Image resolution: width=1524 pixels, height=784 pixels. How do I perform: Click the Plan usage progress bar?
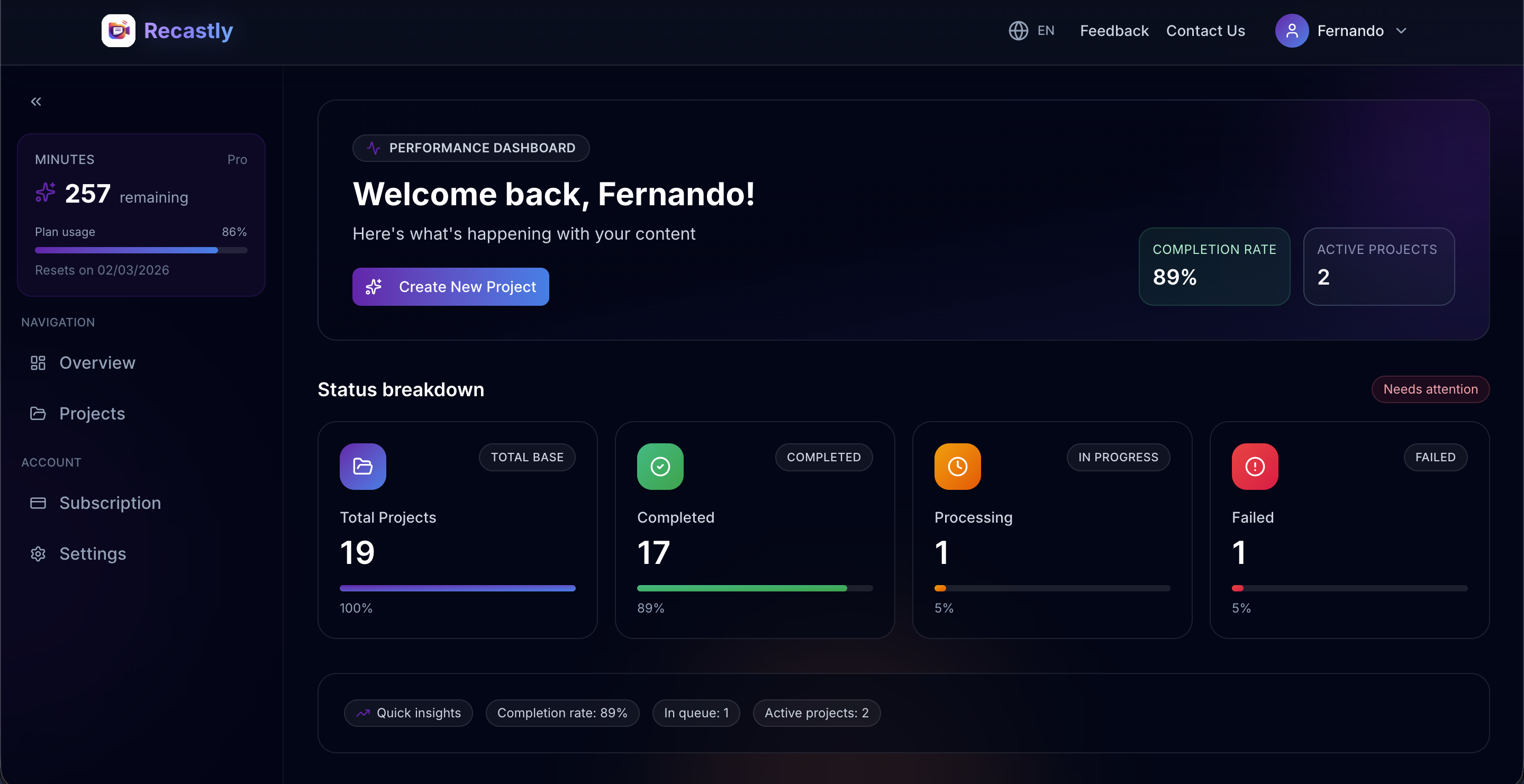click(x=141, y=251)
